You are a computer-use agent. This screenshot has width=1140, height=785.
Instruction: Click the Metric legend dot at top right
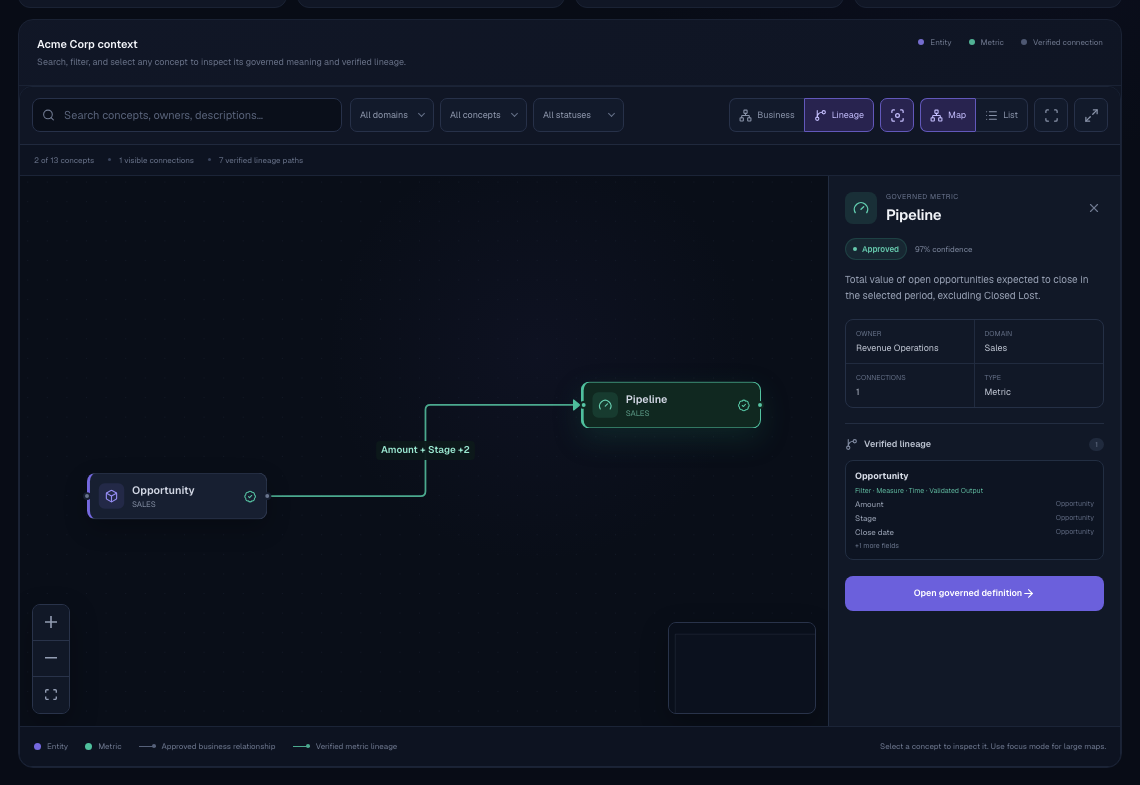click(972, 42)
